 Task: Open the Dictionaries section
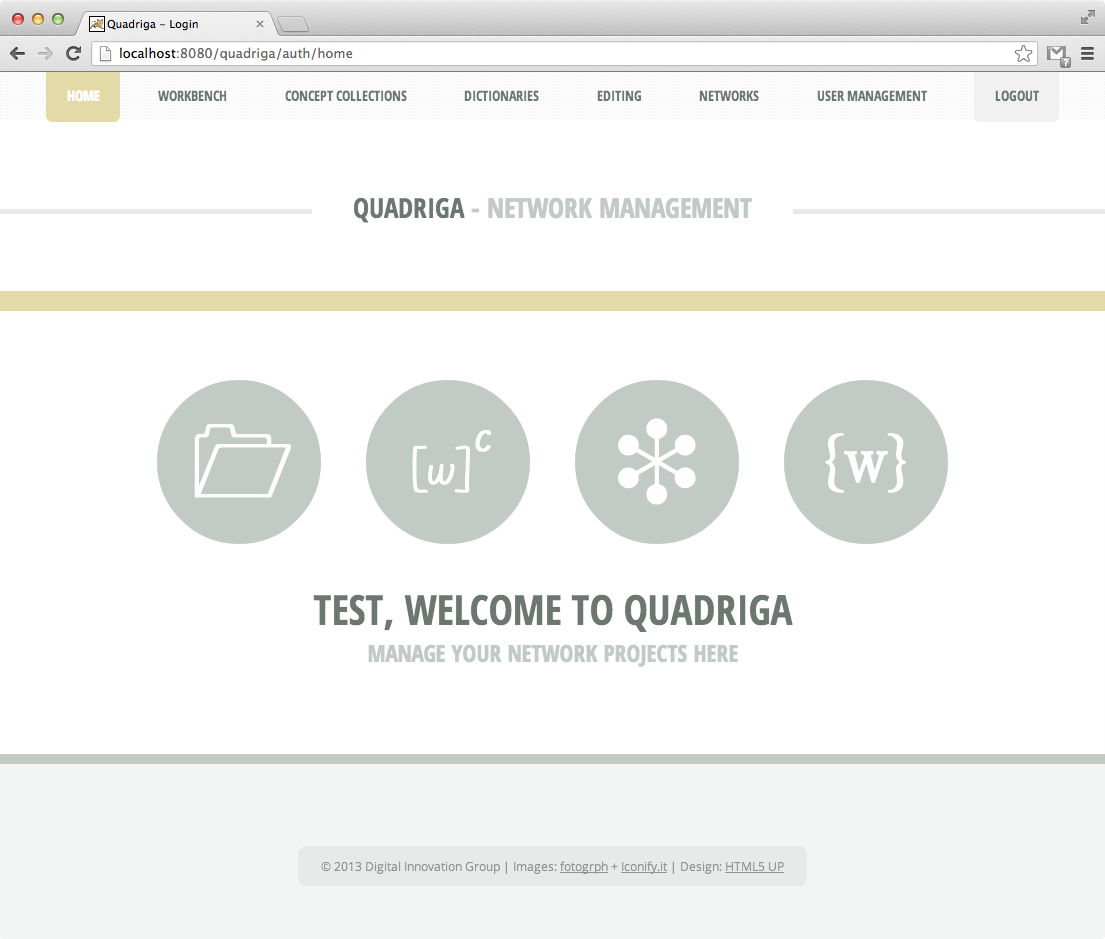501,96
